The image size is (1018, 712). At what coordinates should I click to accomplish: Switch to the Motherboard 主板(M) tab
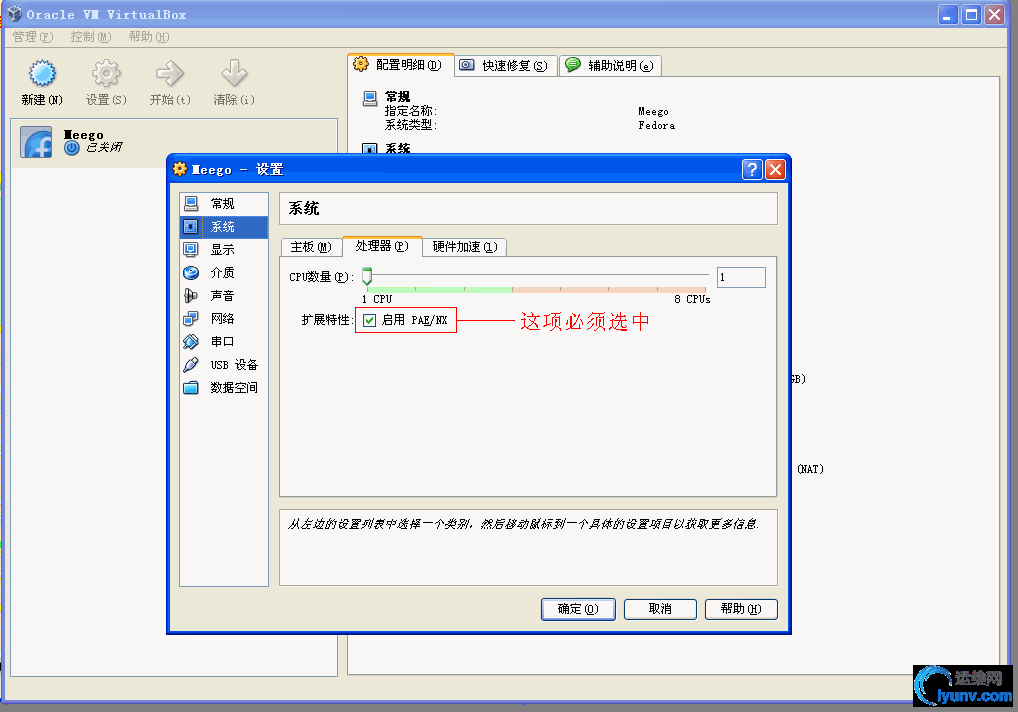pos(311,247)
